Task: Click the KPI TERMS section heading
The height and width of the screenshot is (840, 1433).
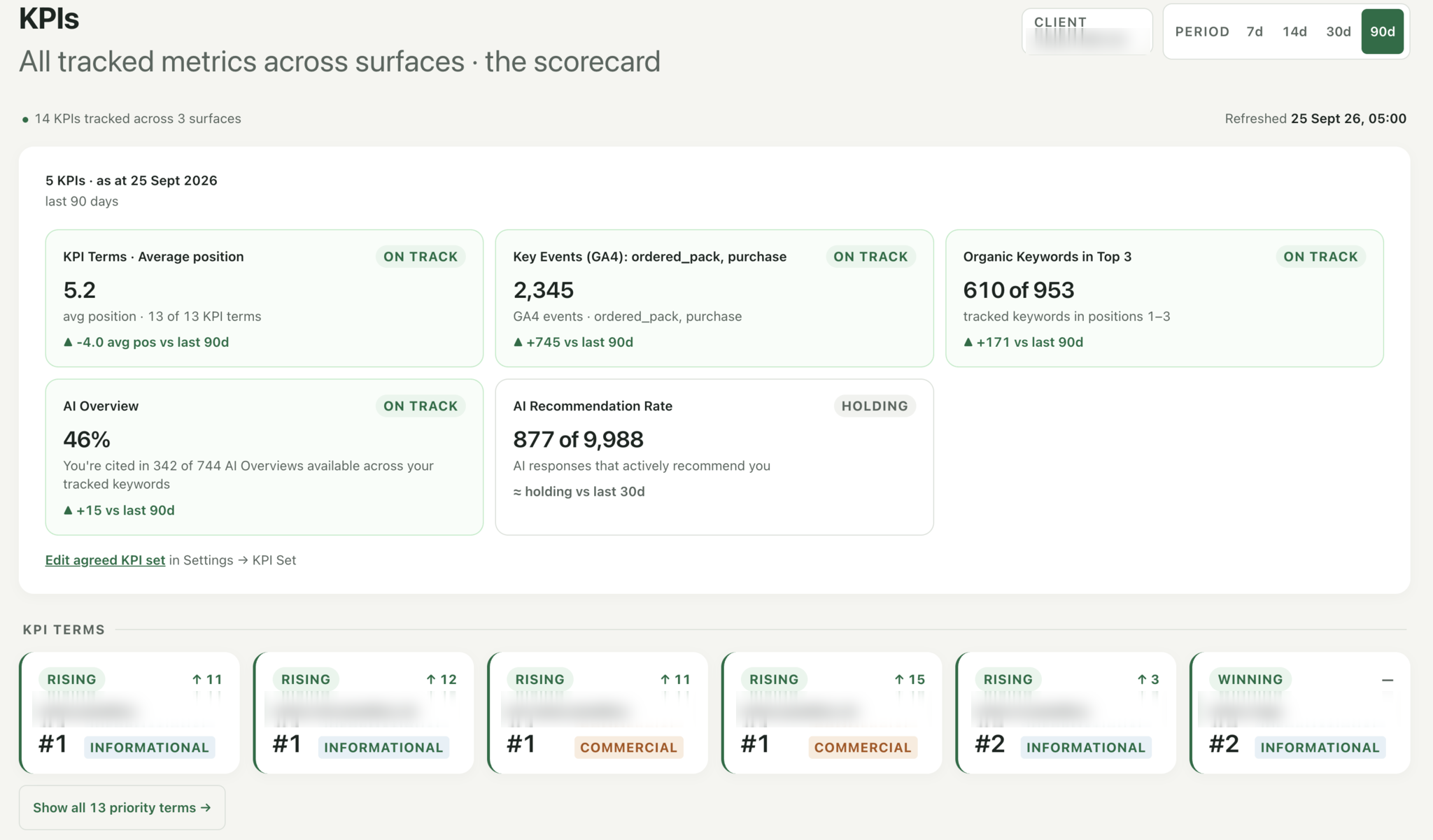Action: [x=64, y=629]
